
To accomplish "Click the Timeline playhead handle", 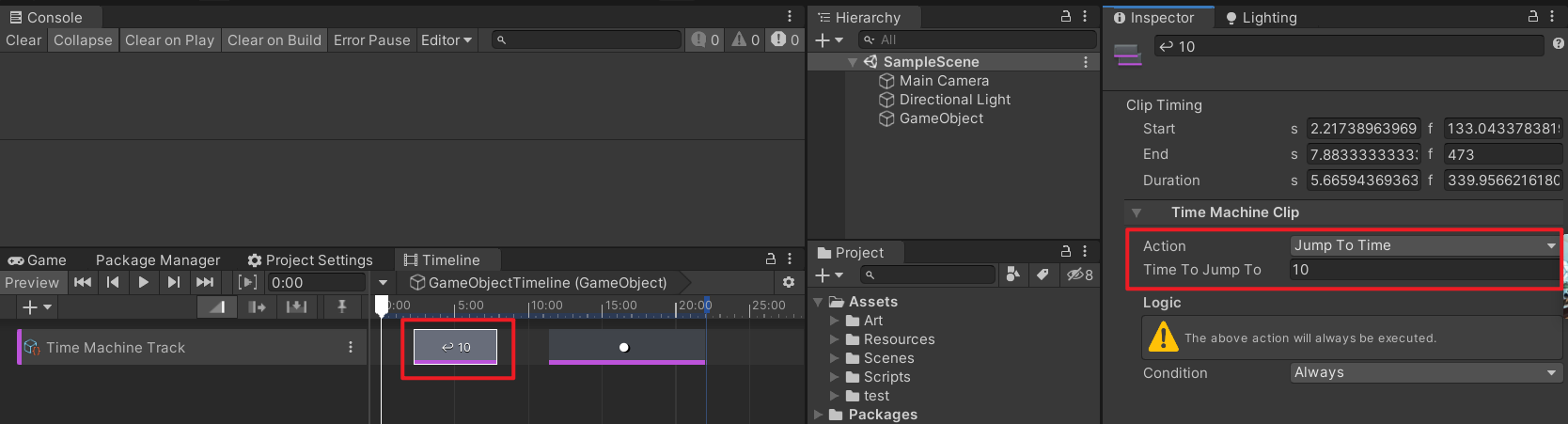I will (382, 305).
